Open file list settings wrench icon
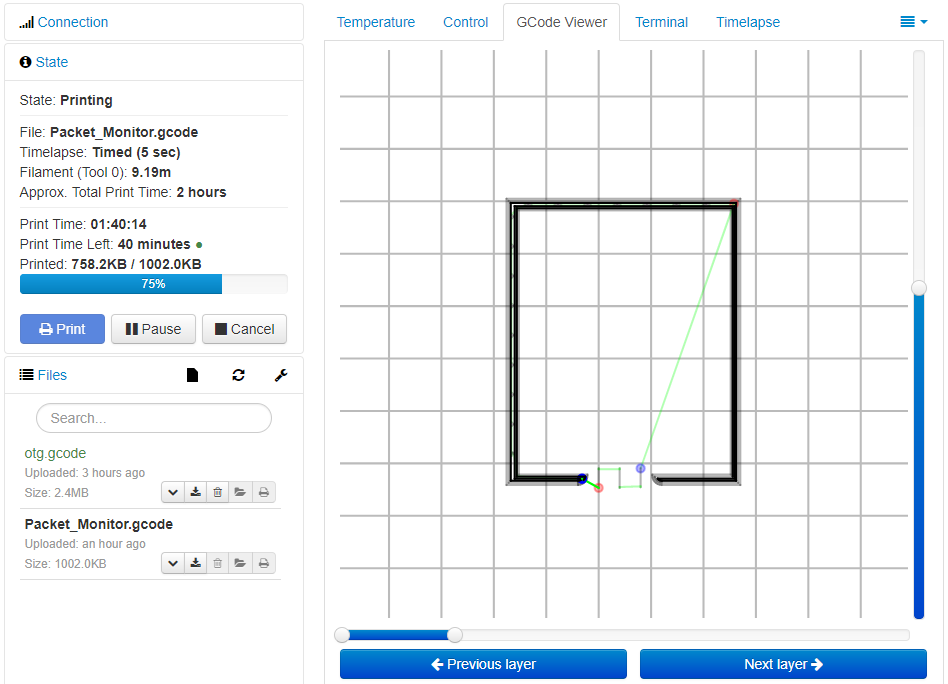 (x=281, y=375)
